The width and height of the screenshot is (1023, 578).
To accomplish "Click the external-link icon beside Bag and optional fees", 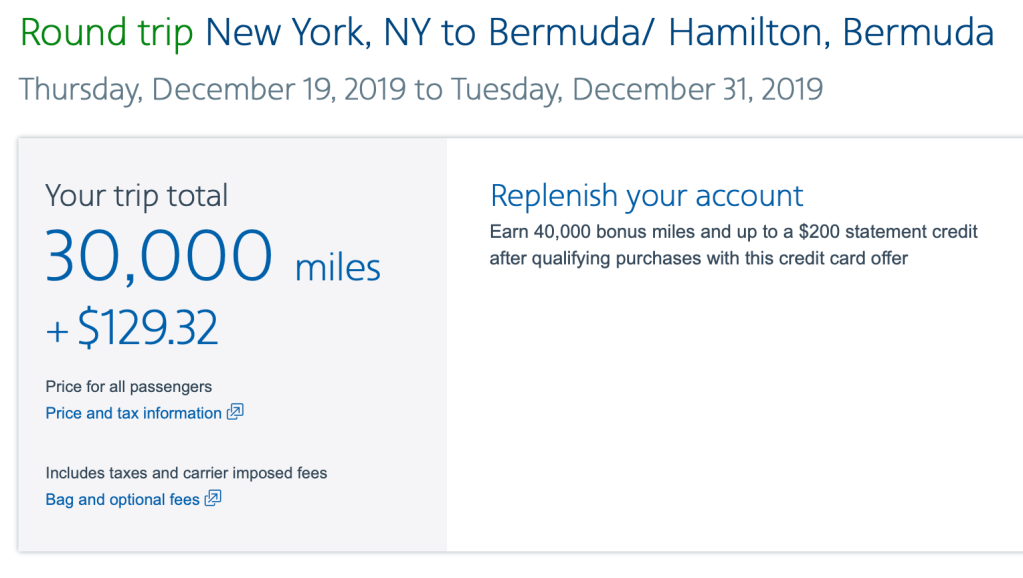I will point(212,499).
